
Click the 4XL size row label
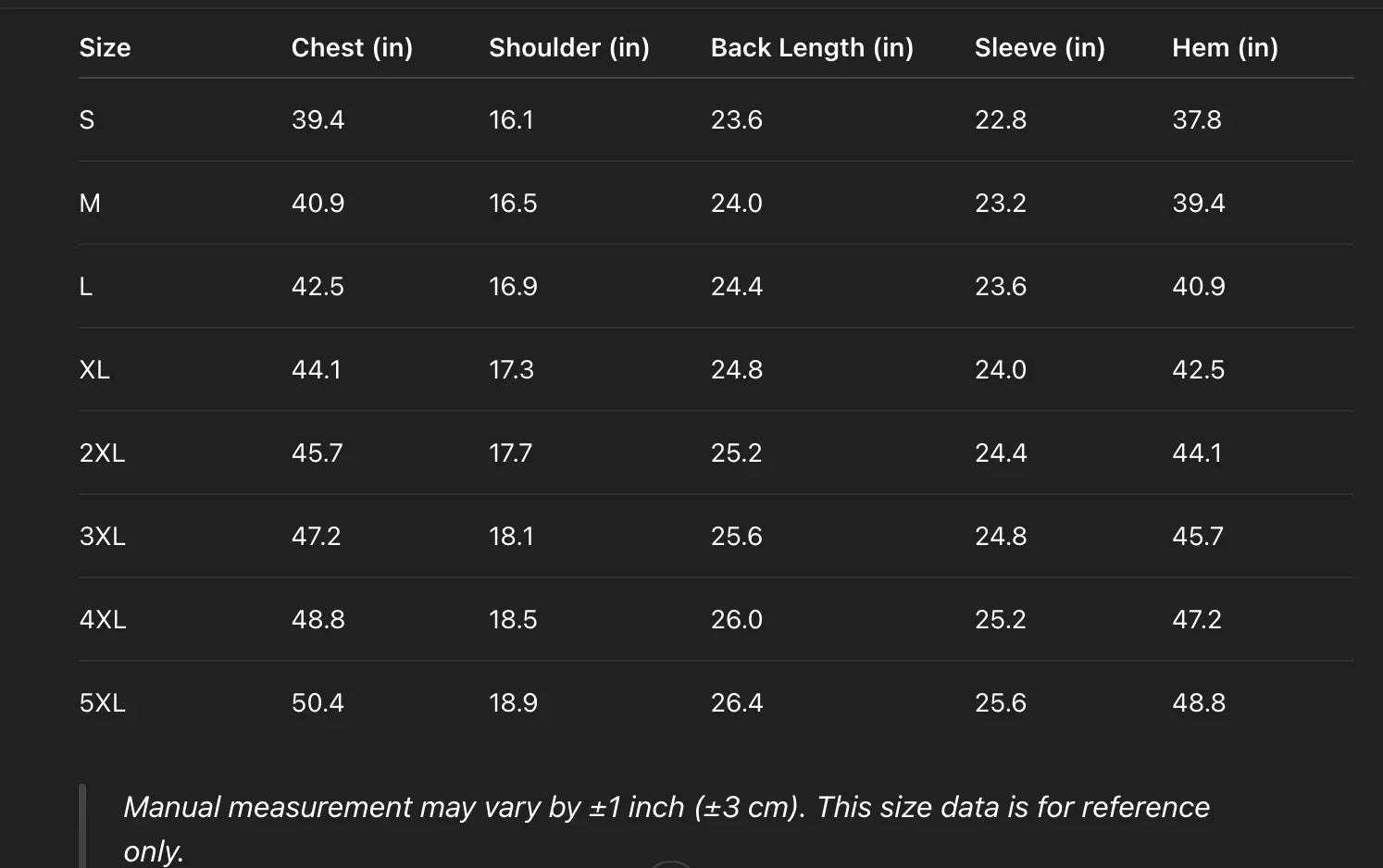click(102, 620)
